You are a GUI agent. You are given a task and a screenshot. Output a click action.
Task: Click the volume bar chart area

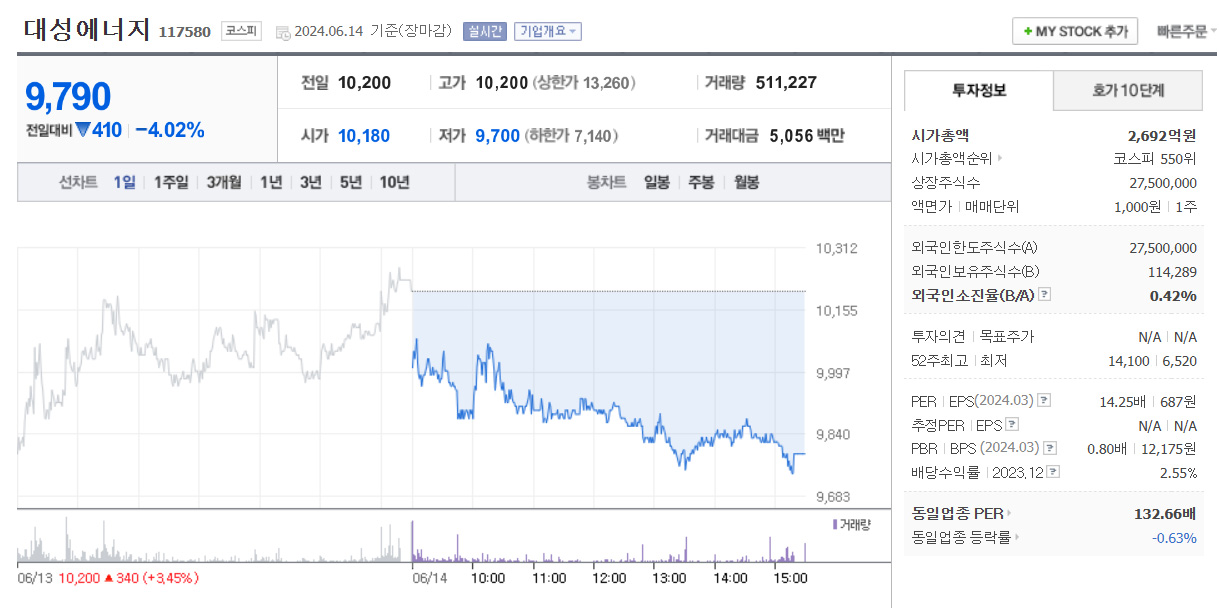click(411, 539)
